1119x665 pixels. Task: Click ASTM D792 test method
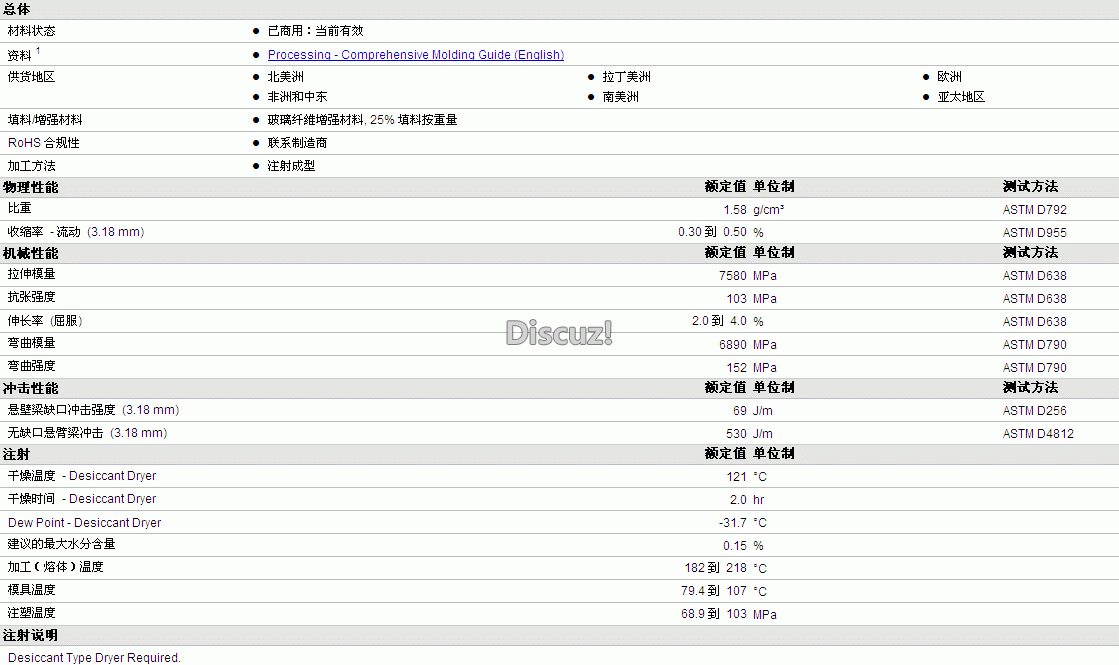click(x=1034, y=210)
